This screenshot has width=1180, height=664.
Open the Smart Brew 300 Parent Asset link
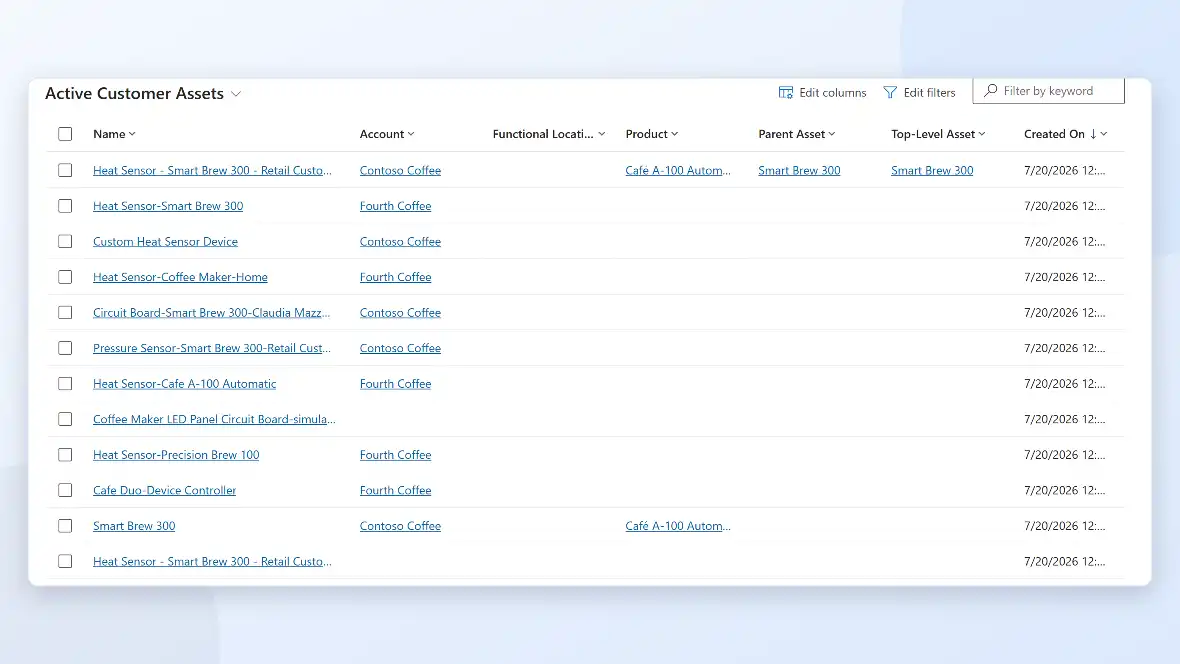(x=799, y=170)
